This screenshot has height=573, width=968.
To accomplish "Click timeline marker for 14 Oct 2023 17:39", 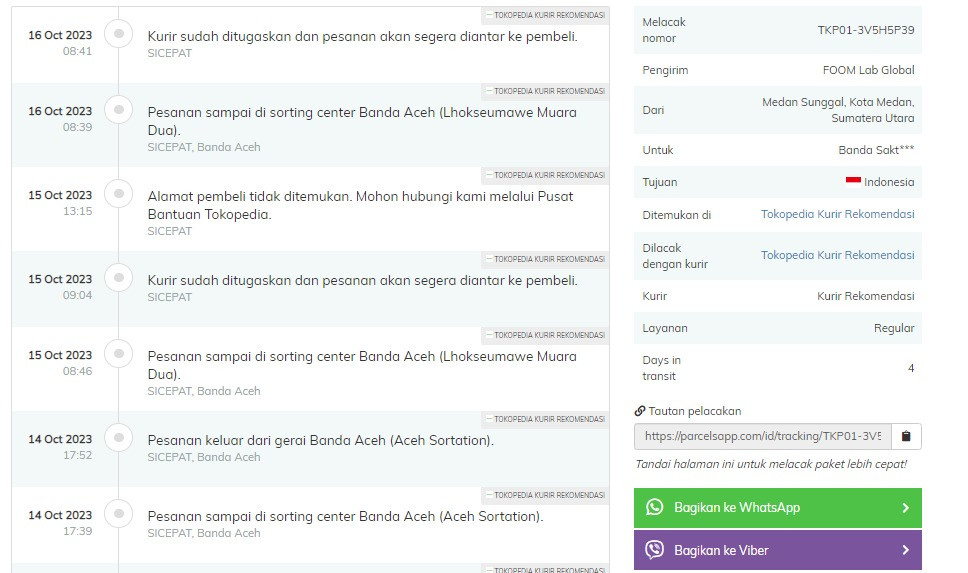I will (119, 513).
